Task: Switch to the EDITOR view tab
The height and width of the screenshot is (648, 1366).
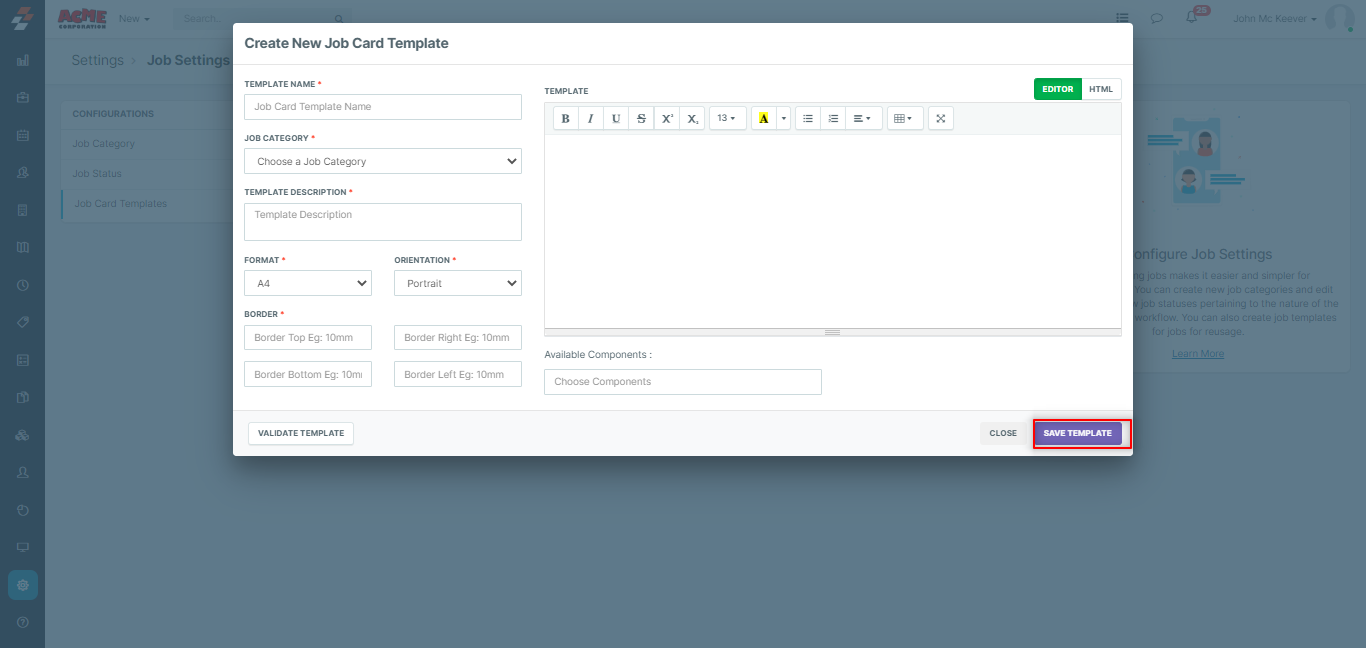Action: tap(1058, 89)
